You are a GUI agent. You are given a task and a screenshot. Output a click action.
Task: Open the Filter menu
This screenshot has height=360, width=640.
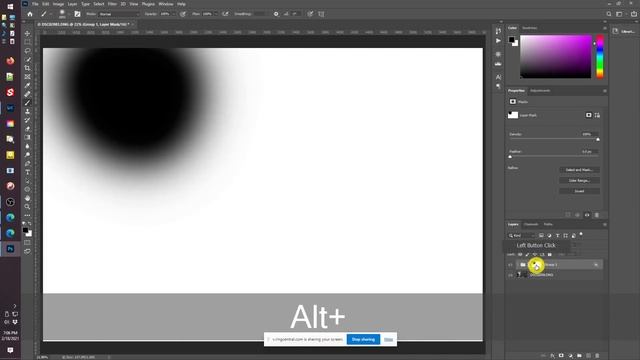(112, 4)
